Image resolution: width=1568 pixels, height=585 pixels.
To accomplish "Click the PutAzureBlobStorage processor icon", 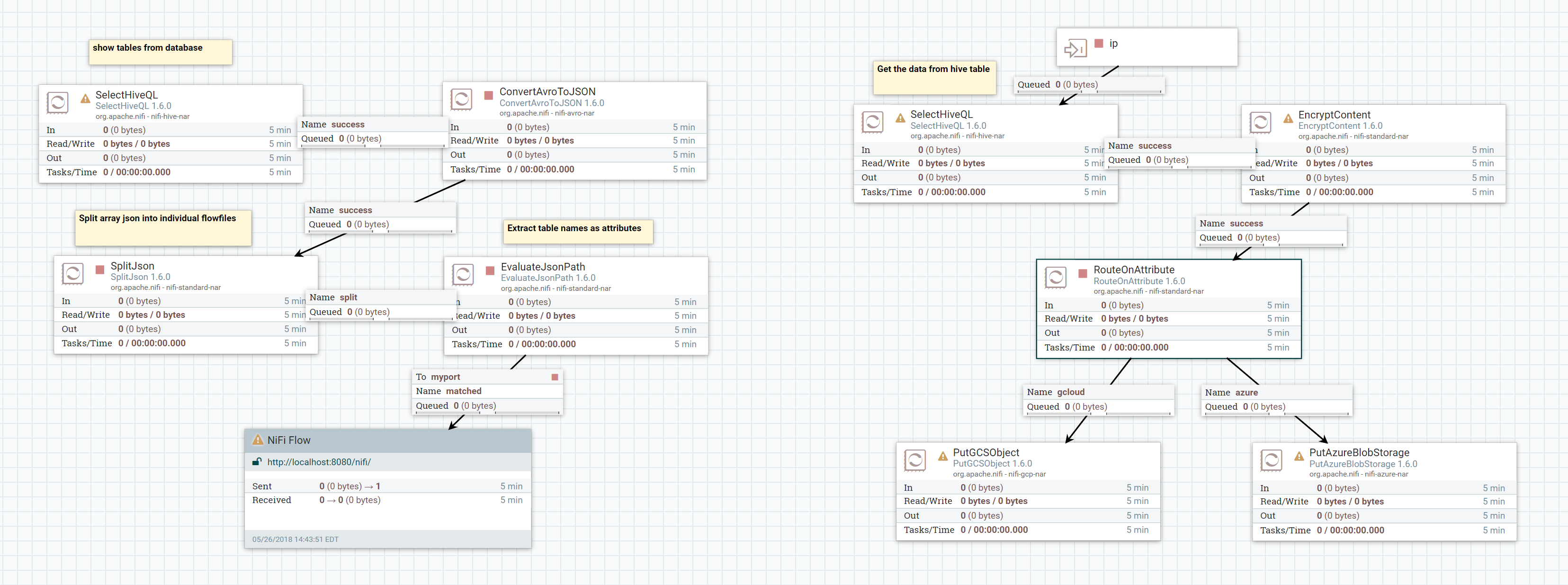I will [1271, 460].
